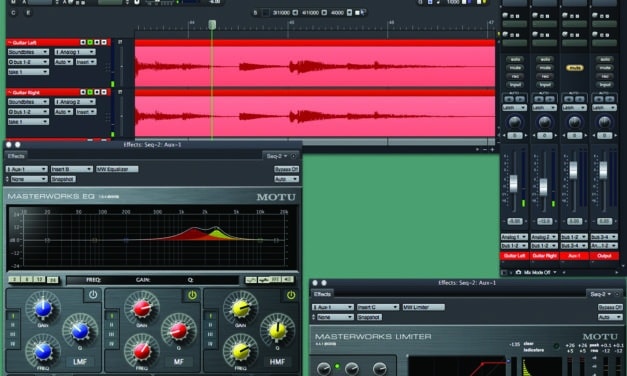Open None preset dropdown in EQ window

pyautogui.click(x=29, y=179)
